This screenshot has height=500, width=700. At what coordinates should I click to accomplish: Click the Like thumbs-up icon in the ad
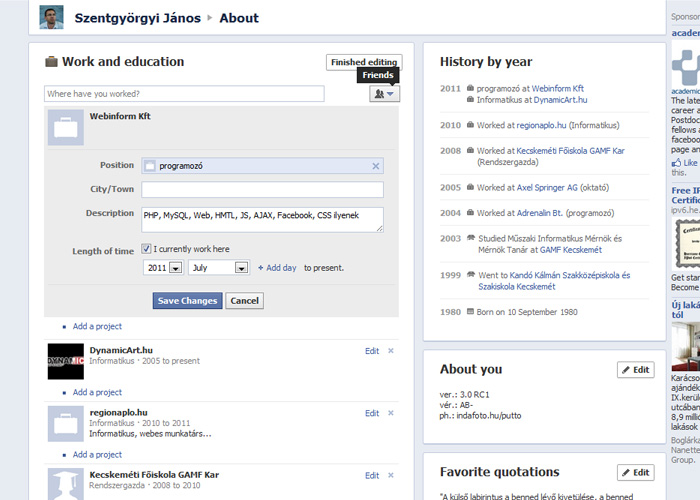677,162
